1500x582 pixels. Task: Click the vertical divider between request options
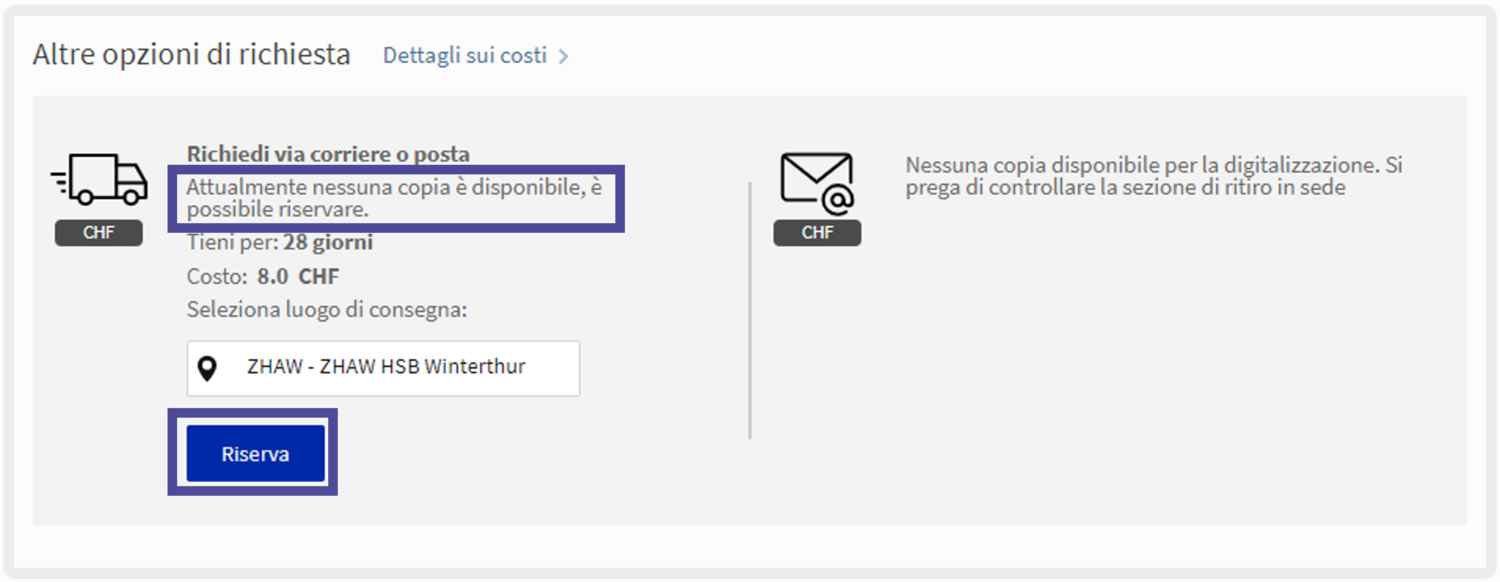coord(749,310)
